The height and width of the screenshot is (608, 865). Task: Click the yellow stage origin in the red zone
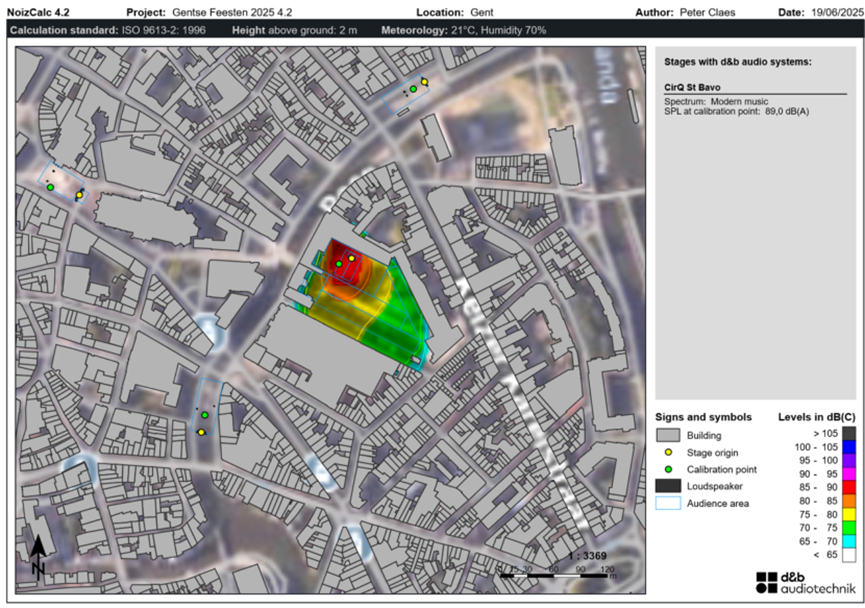(x=351, y=258)
